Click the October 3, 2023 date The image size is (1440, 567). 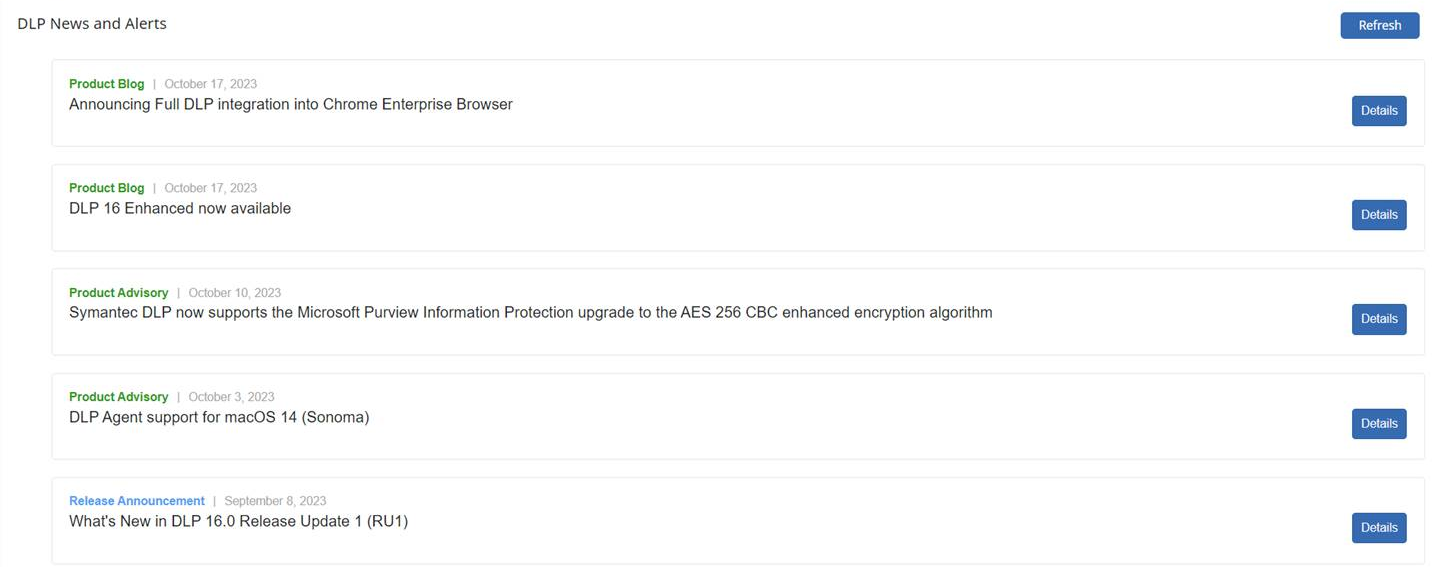pyautogui.click(x=231, y=397)
